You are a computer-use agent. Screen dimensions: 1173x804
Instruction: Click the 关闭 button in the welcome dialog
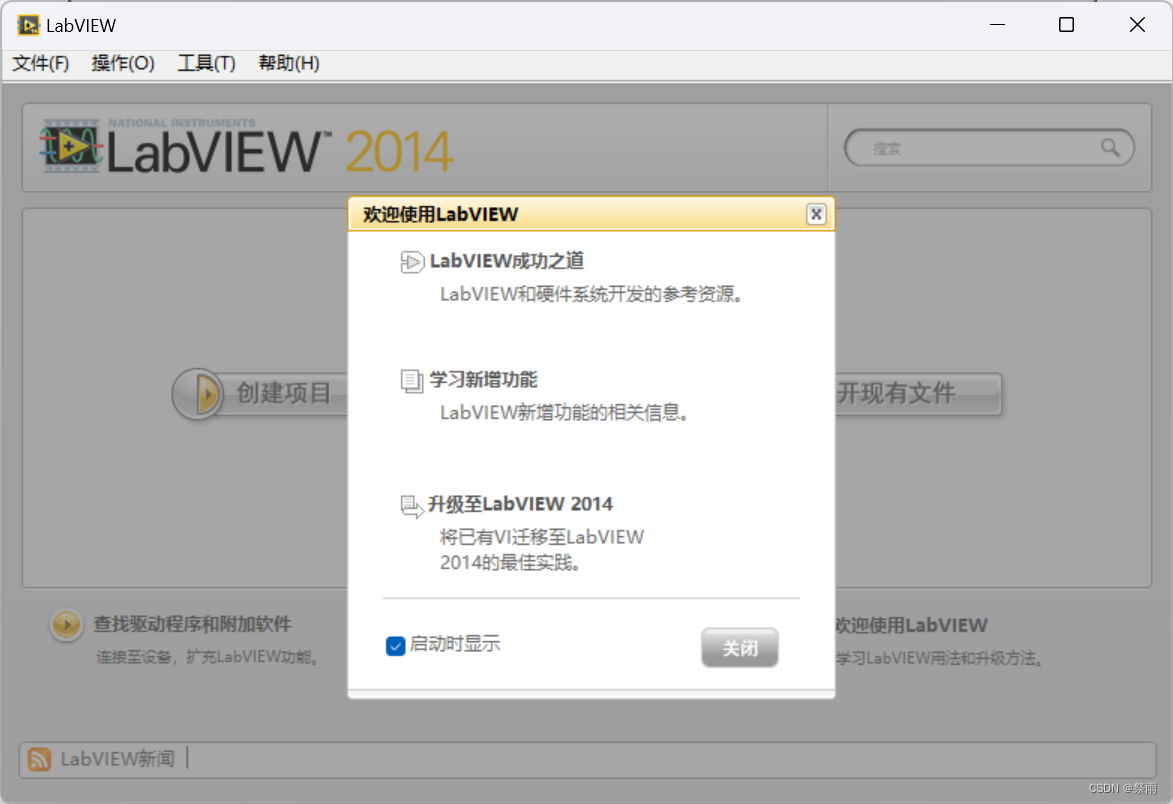pyautogui.click(x=739, y=647)
